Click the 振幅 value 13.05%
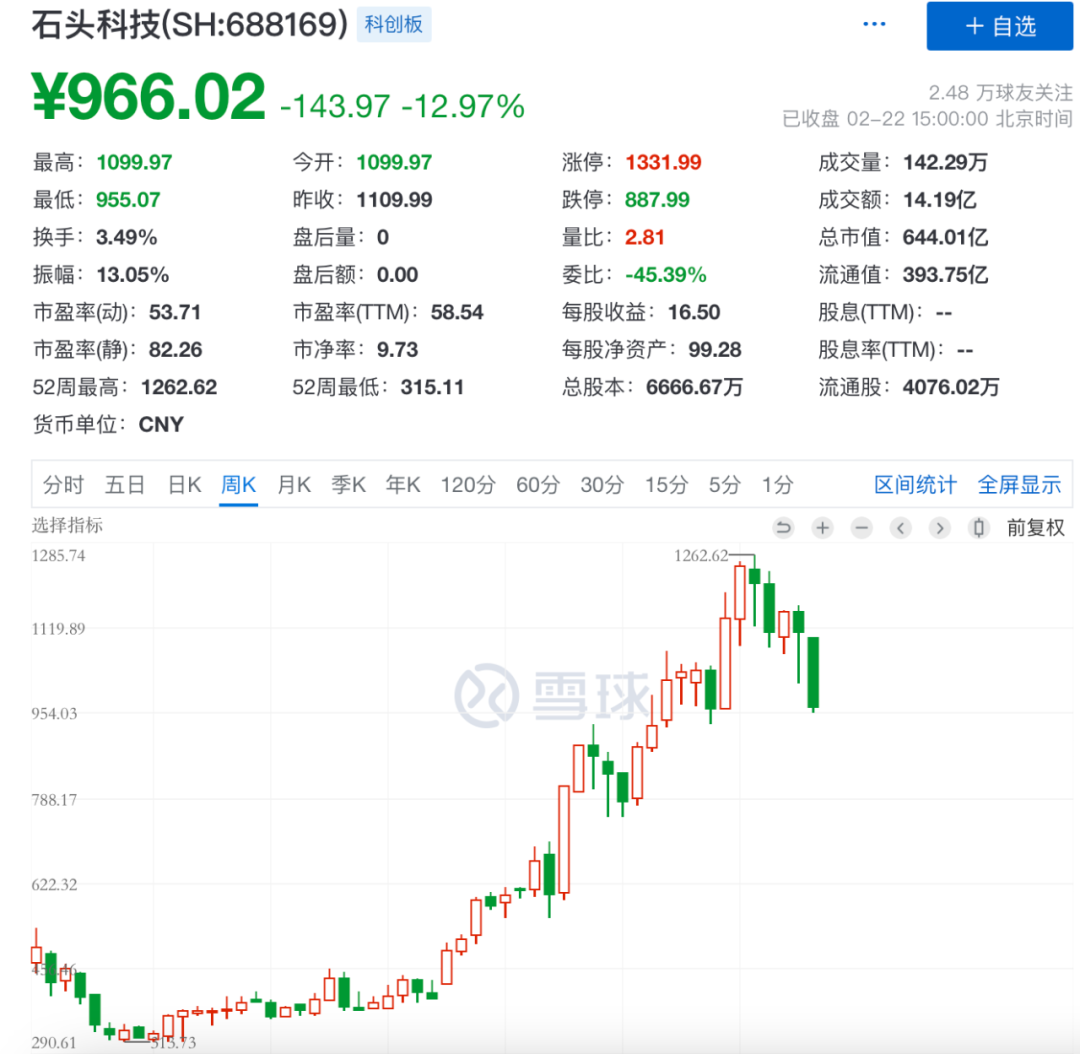The width and height of the screenshot is (1080, 1054). point(132,275)
